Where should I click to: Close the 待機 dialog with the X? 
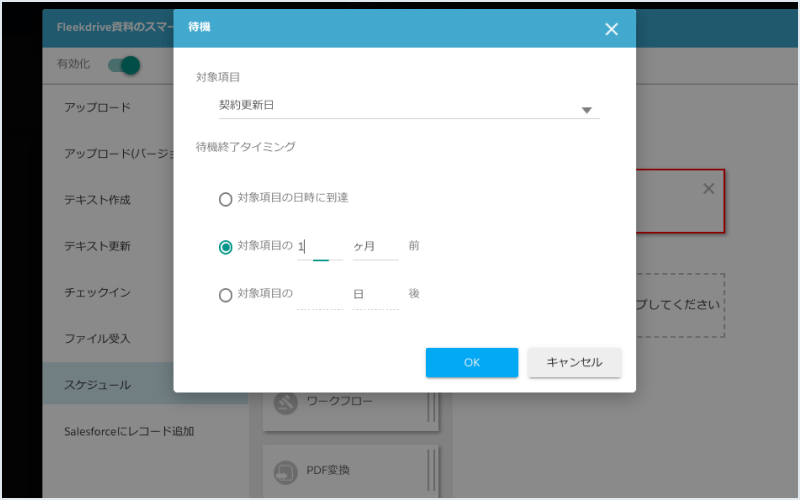[x=611, y=29]
